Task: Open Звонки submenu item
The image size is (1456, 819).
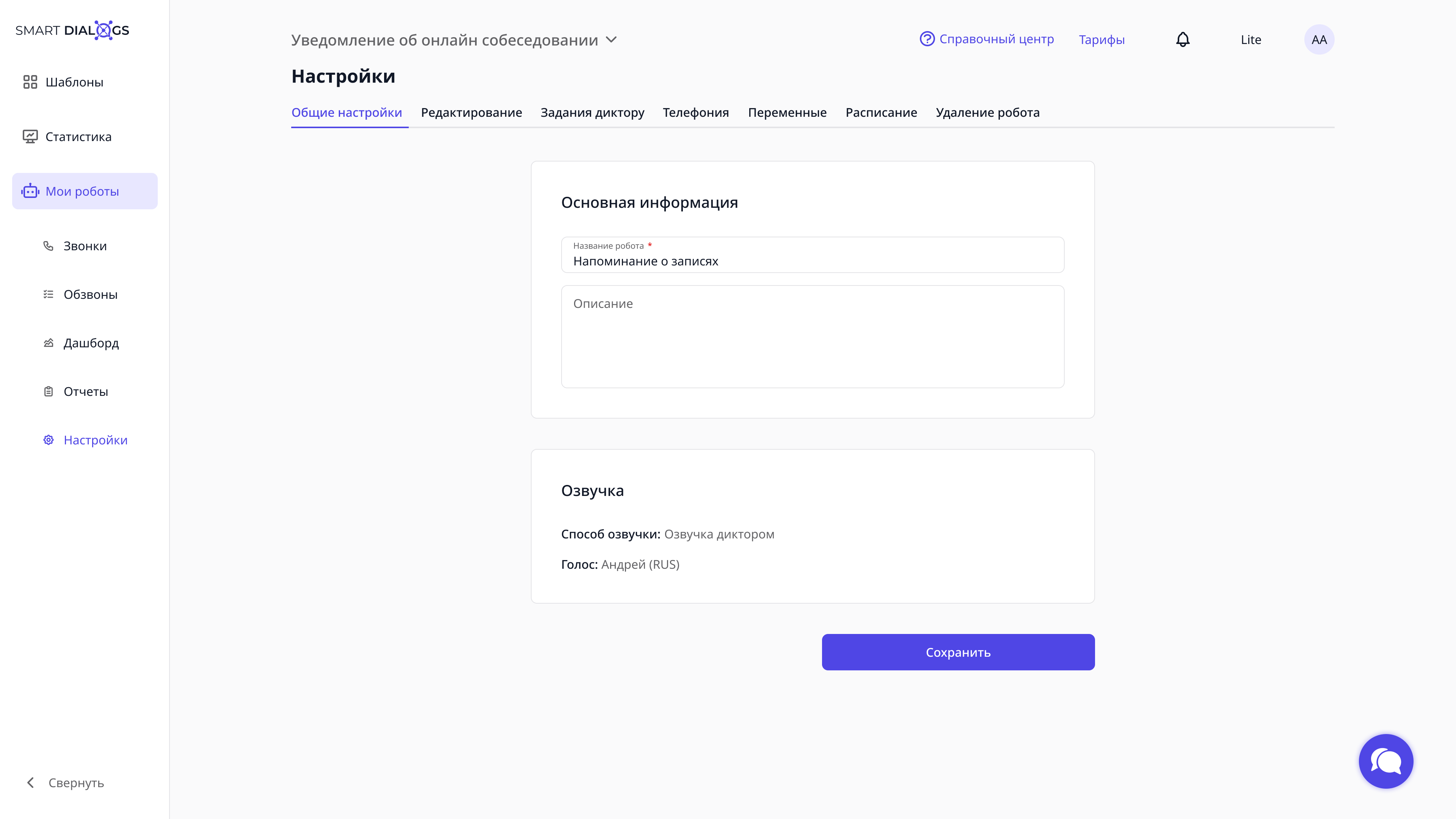Action: (x=85, y=246)
